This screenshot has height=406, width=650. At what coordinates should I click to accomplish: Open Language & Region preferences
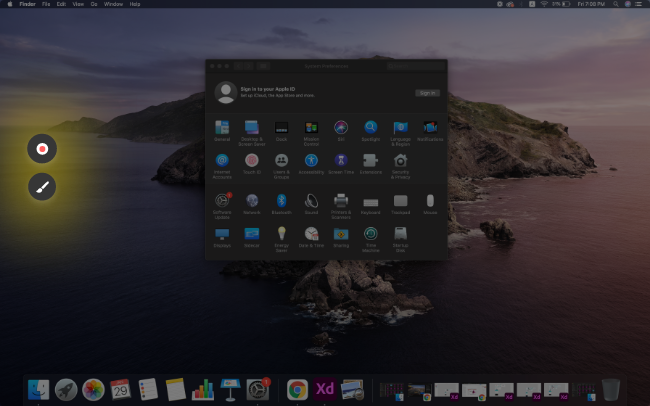[400, 133]
